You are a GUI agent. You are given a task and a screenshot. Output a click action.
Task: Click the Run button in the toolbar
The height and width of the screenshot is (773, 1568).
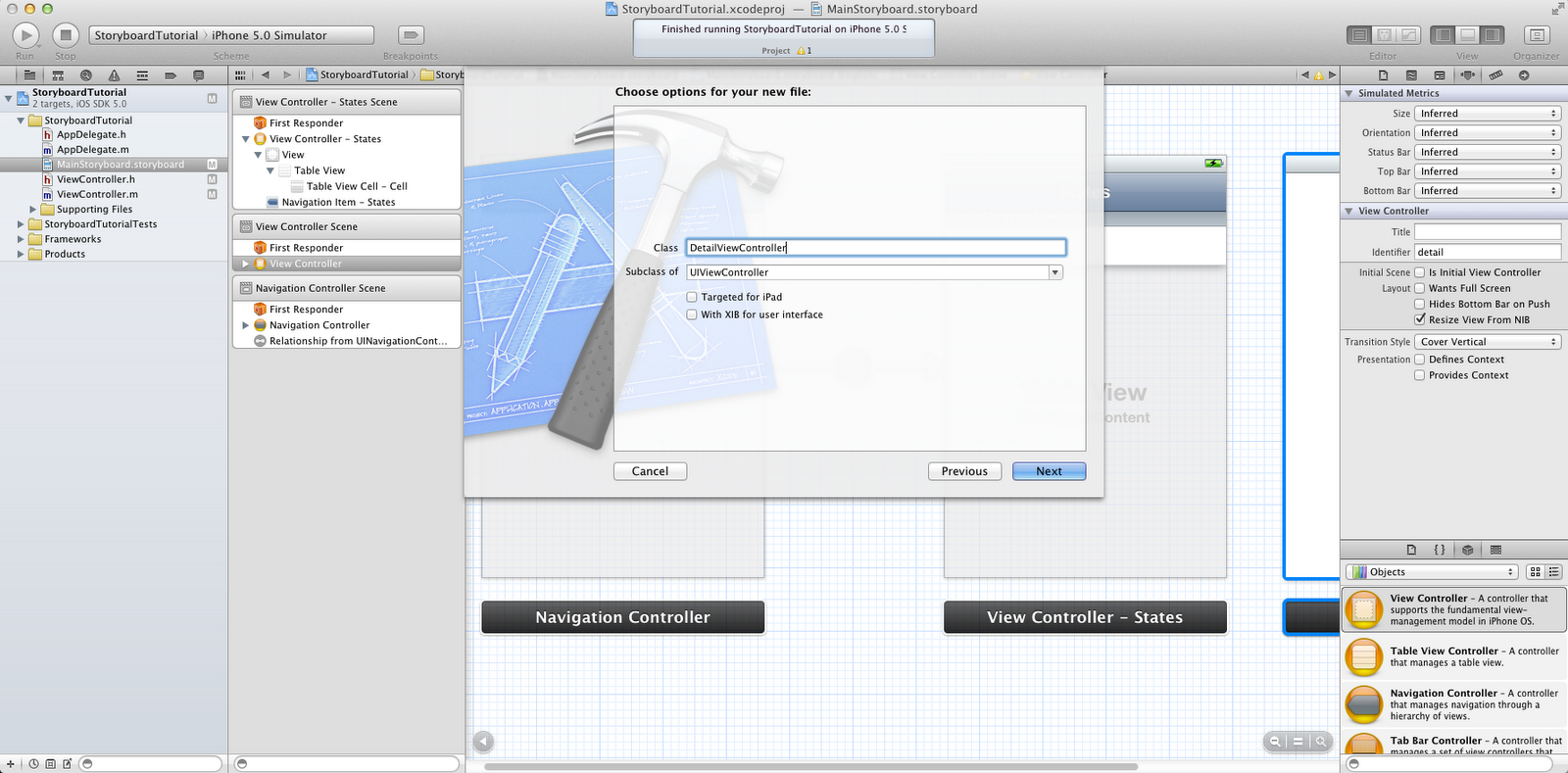25,35
